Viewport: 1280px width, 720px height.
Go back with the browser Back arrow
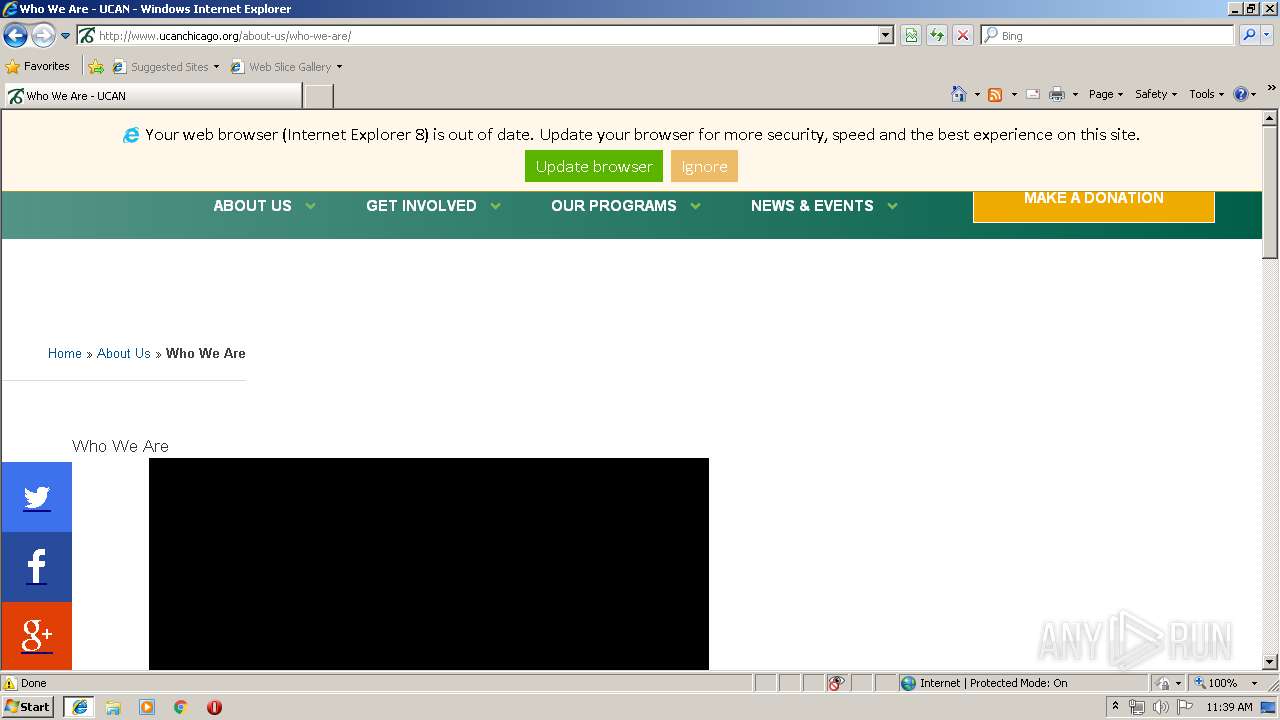15,35
